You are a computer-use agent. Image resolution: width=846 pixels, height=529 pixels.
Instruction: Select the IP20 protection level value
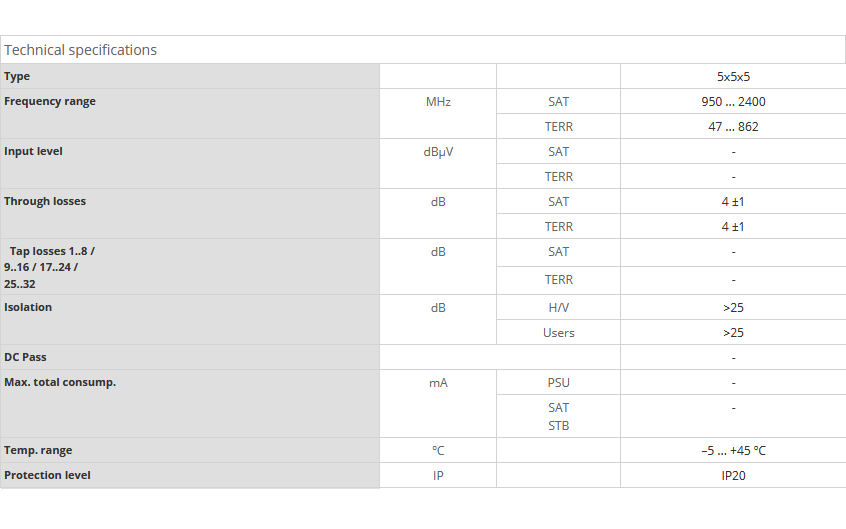coord(733,476)
